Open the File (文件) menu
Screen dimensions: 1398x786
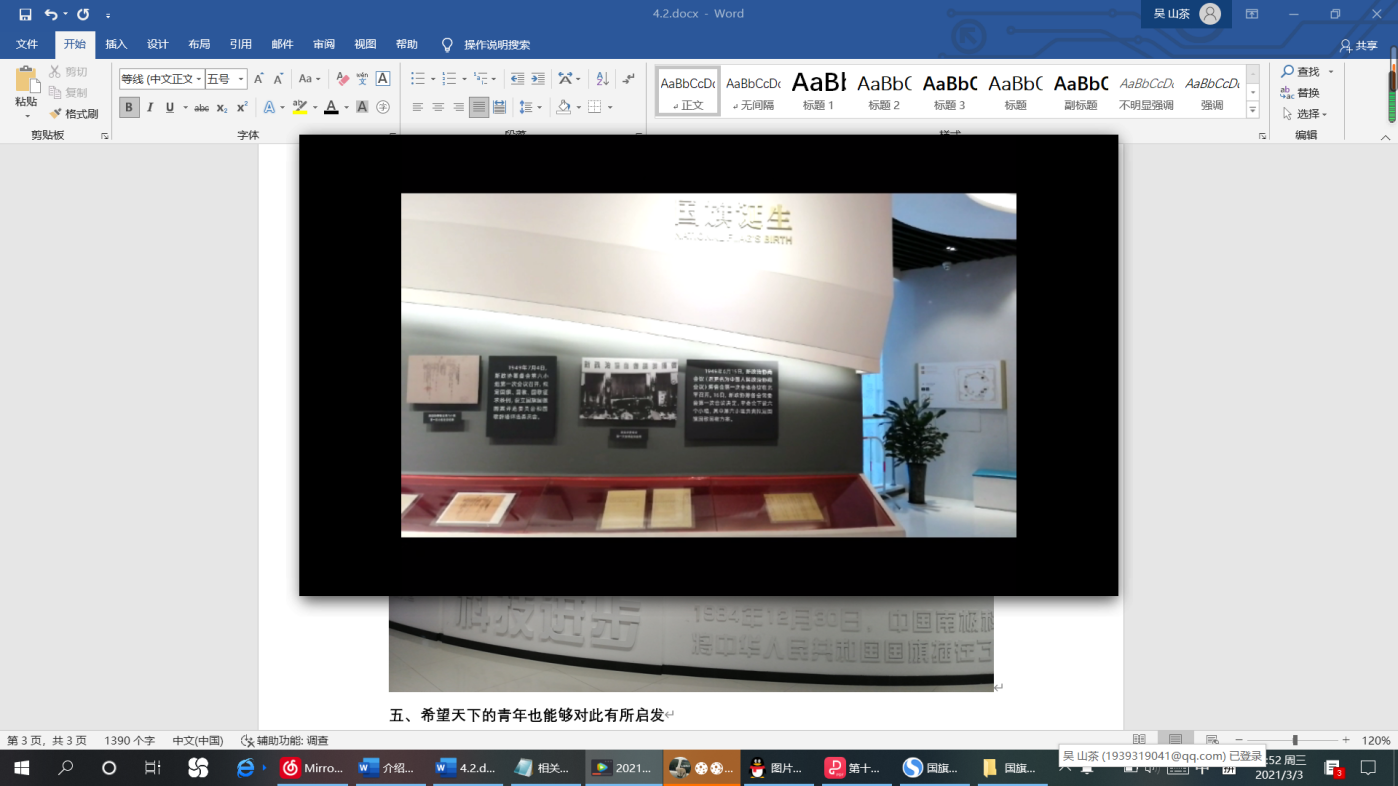click(27, 45)
